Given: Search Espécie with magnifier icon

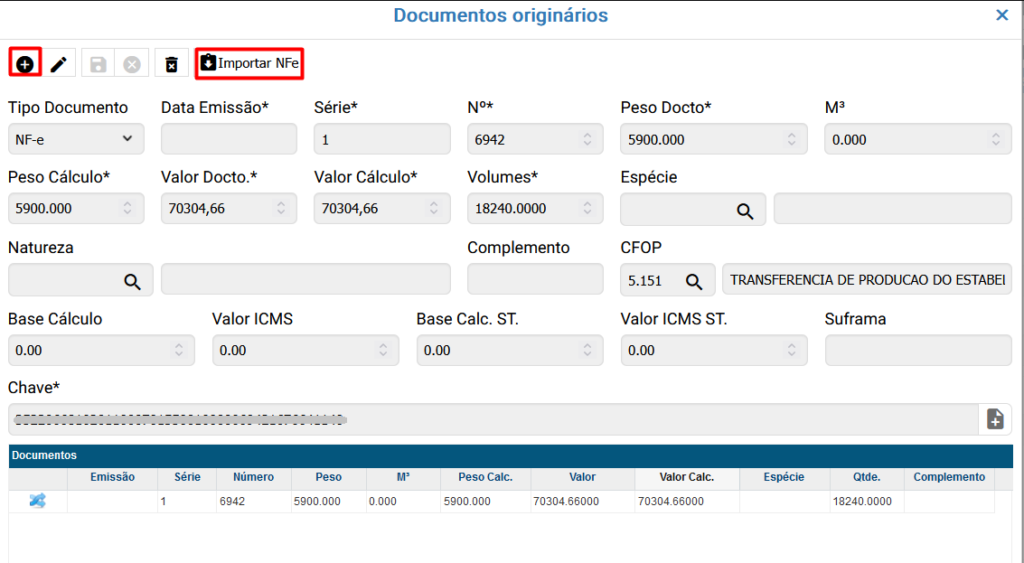Looking at the screenshot, I should click(745, 210).
